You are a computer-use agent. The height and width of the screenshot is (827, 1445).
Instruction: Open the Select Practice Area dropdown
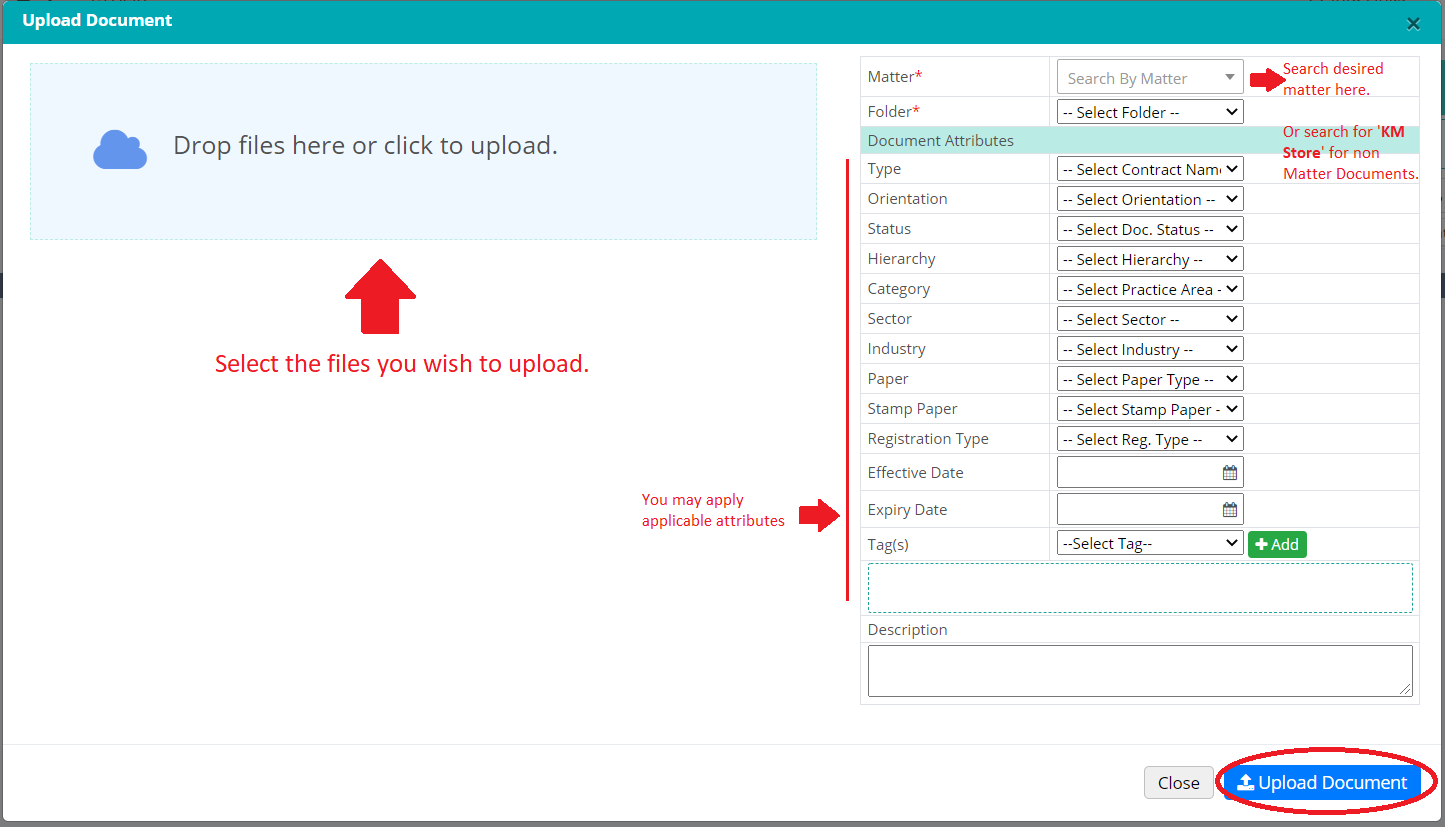coord(1149,289)
